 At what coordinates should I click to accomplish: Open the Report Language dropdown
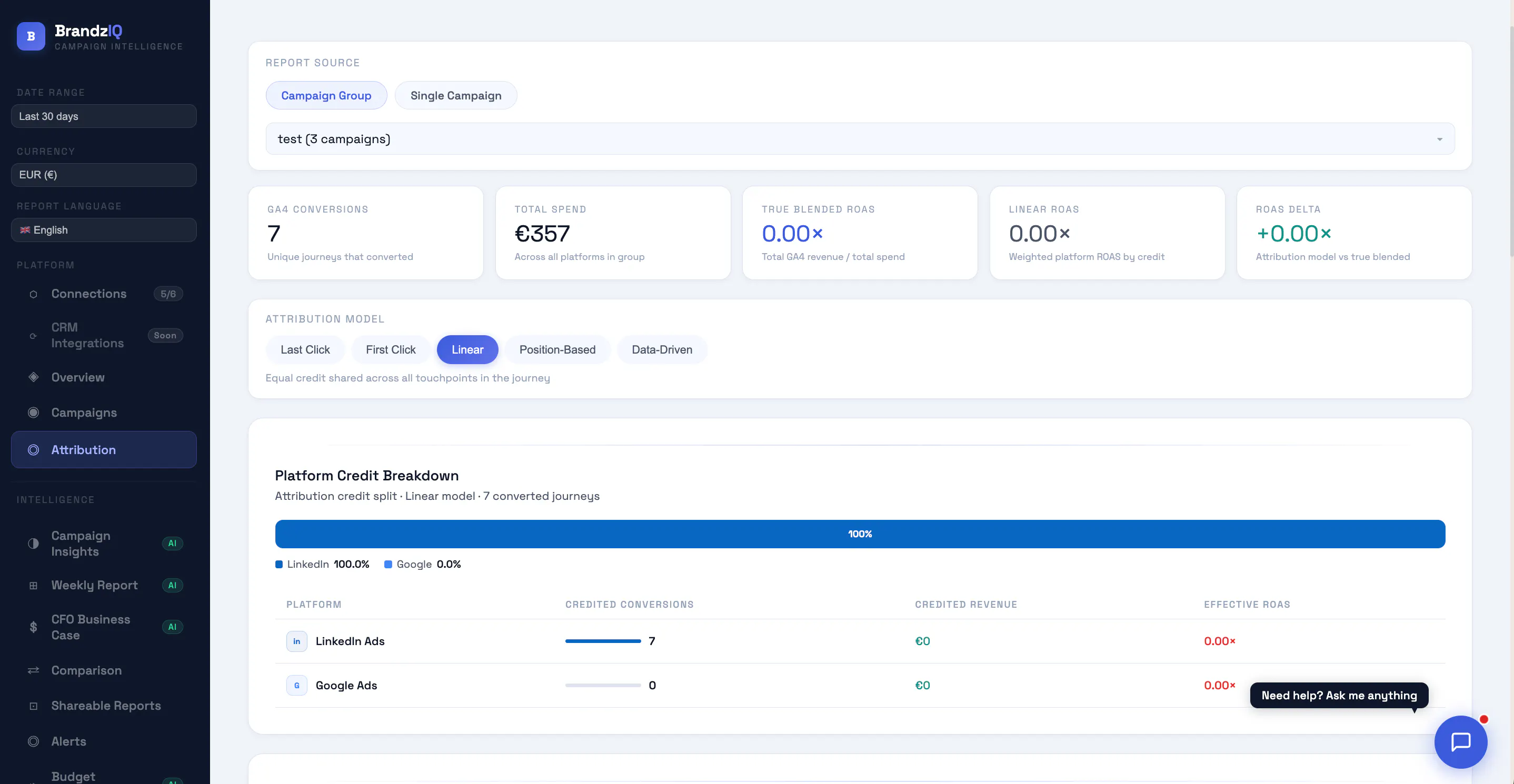point(104,230)
